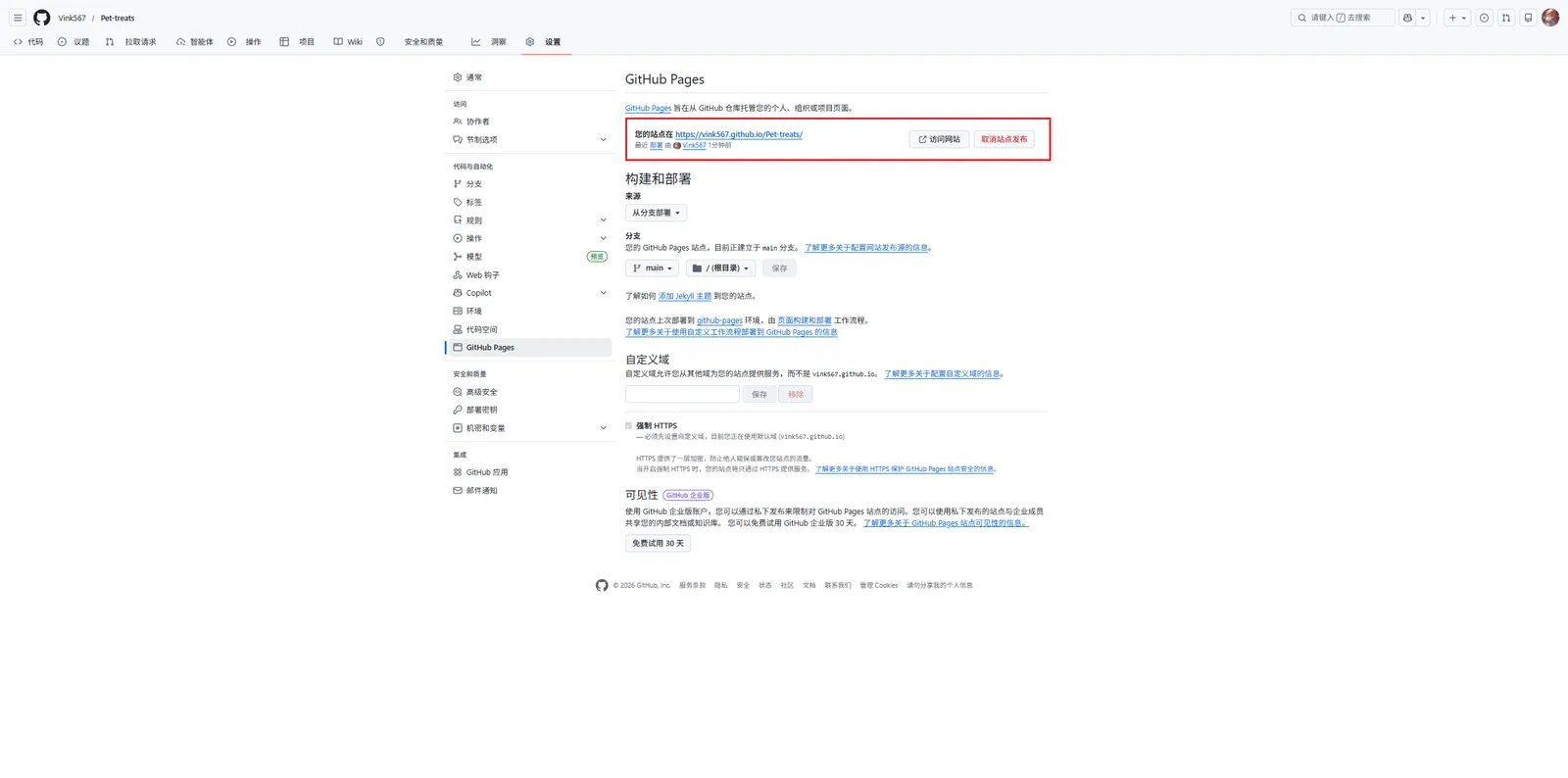1568x778 pixels.
Task: Open 环境 (Environments) sidebar item
Action: click(x=529, y=312)
